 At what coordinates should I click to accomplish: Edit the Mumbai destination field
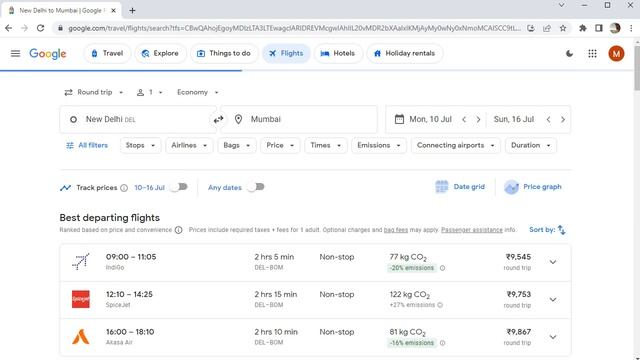pos(299,119)
